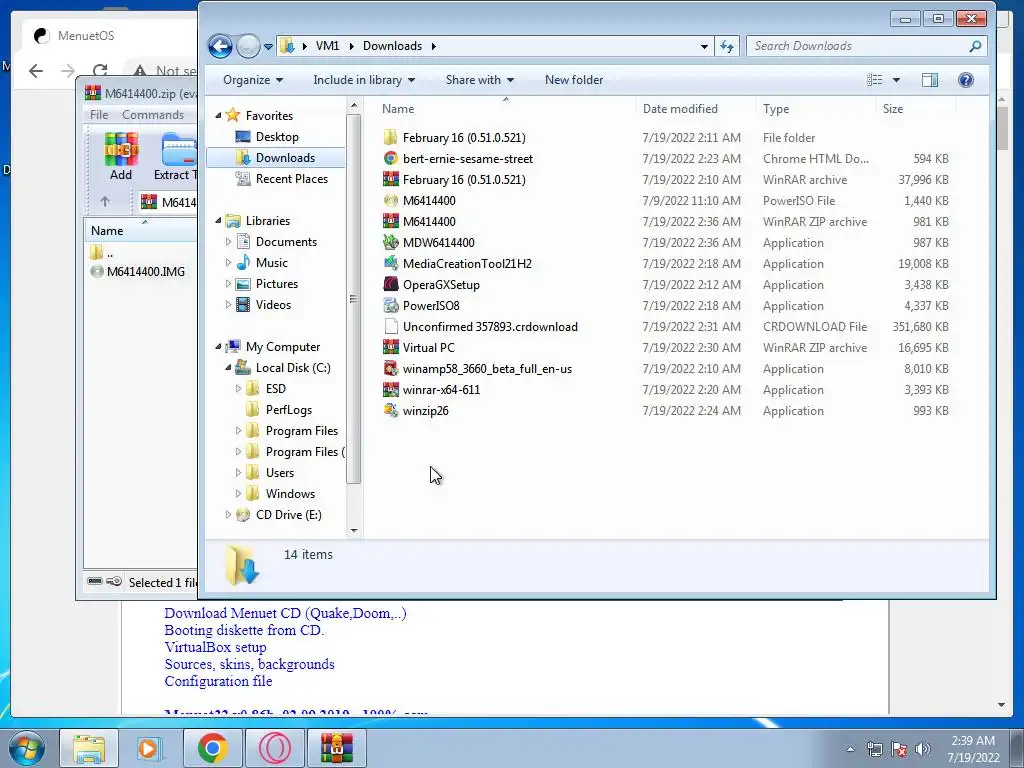Open recent pages dropdown near nav arrows
The image size is (1024, 768).
click(x=268, y=46)
